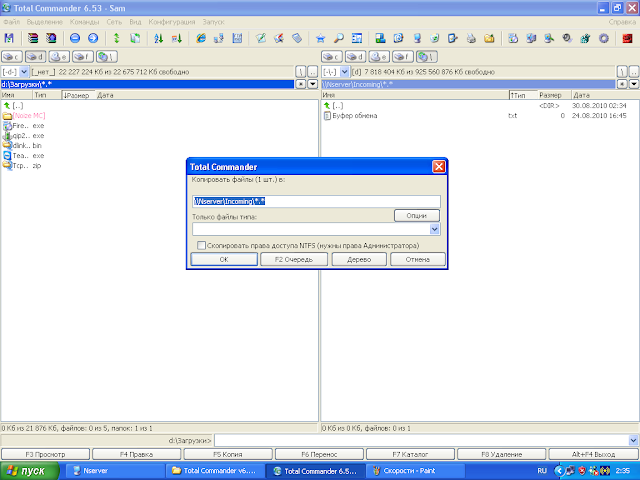The height and width of the screenshot is (480, 640).
Task: Switch right panel to drive d
Action: click(356, 57)
